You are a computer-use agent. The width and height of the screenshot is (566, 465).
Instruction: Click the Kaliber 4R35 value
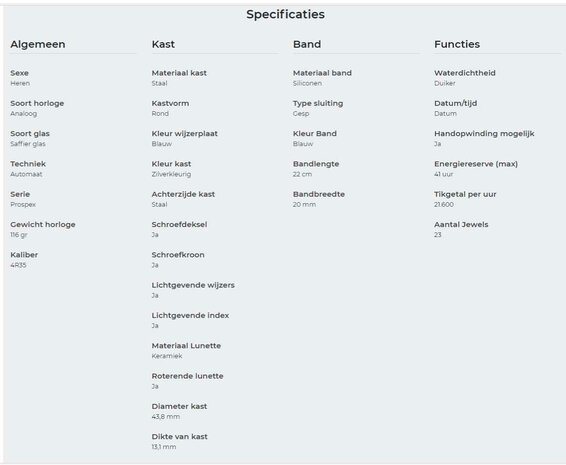point(18,265)
